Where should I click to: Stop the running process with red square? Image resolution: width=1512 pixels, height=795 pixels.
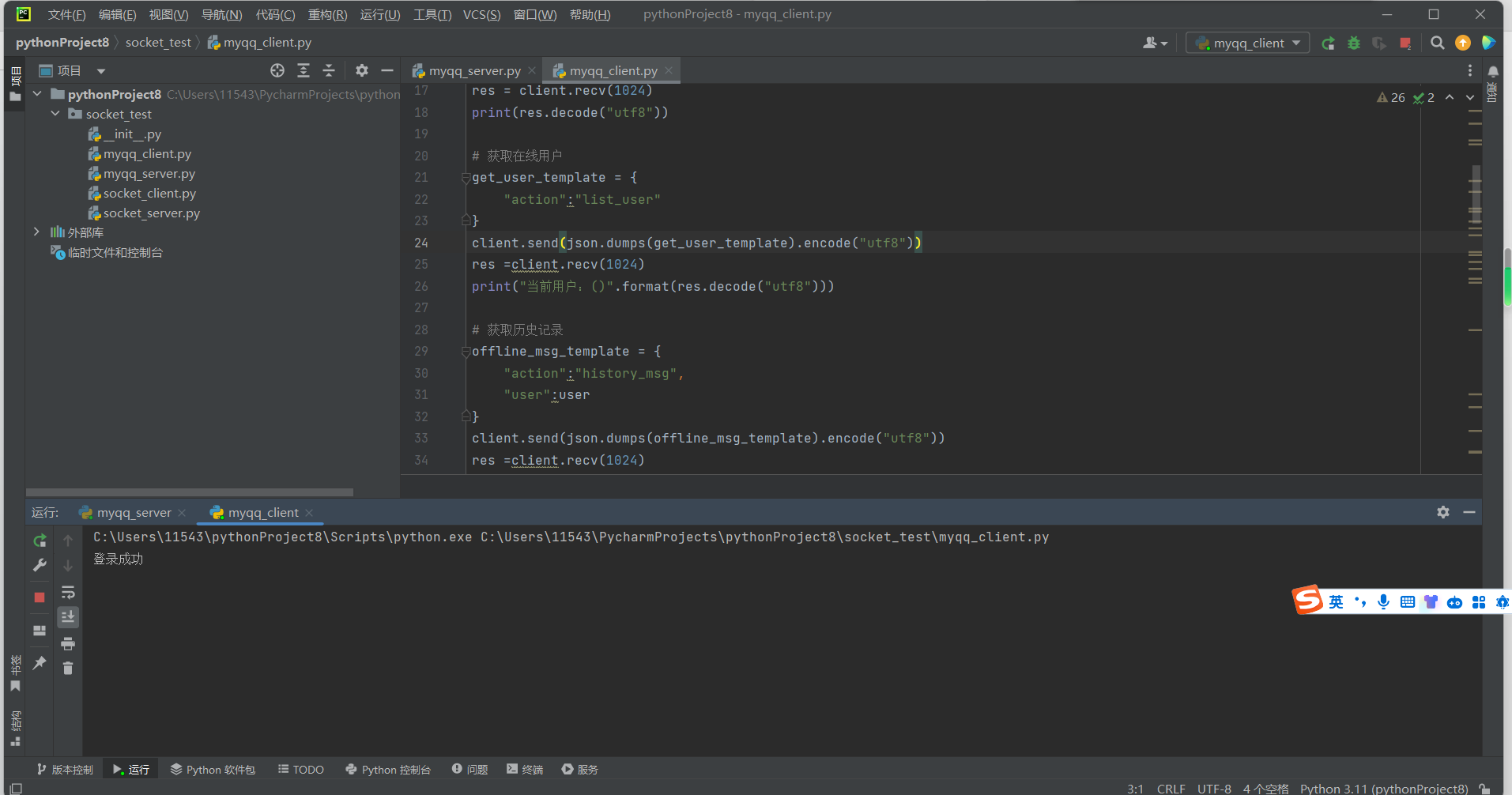click(x=40, y=597)
